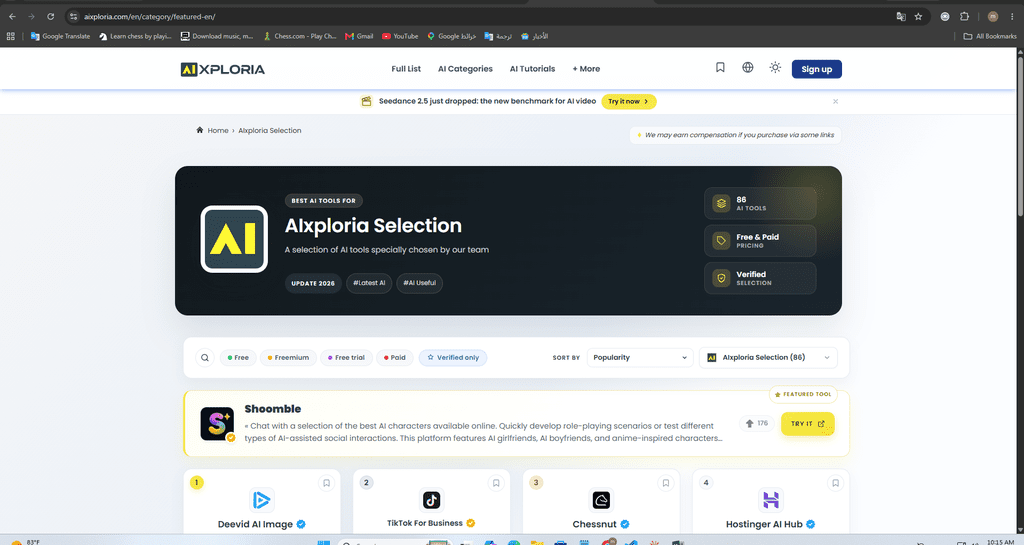This screenshot has height=545, width=1024.
Task: Toggle the Free filter chip
Action: 238,358
